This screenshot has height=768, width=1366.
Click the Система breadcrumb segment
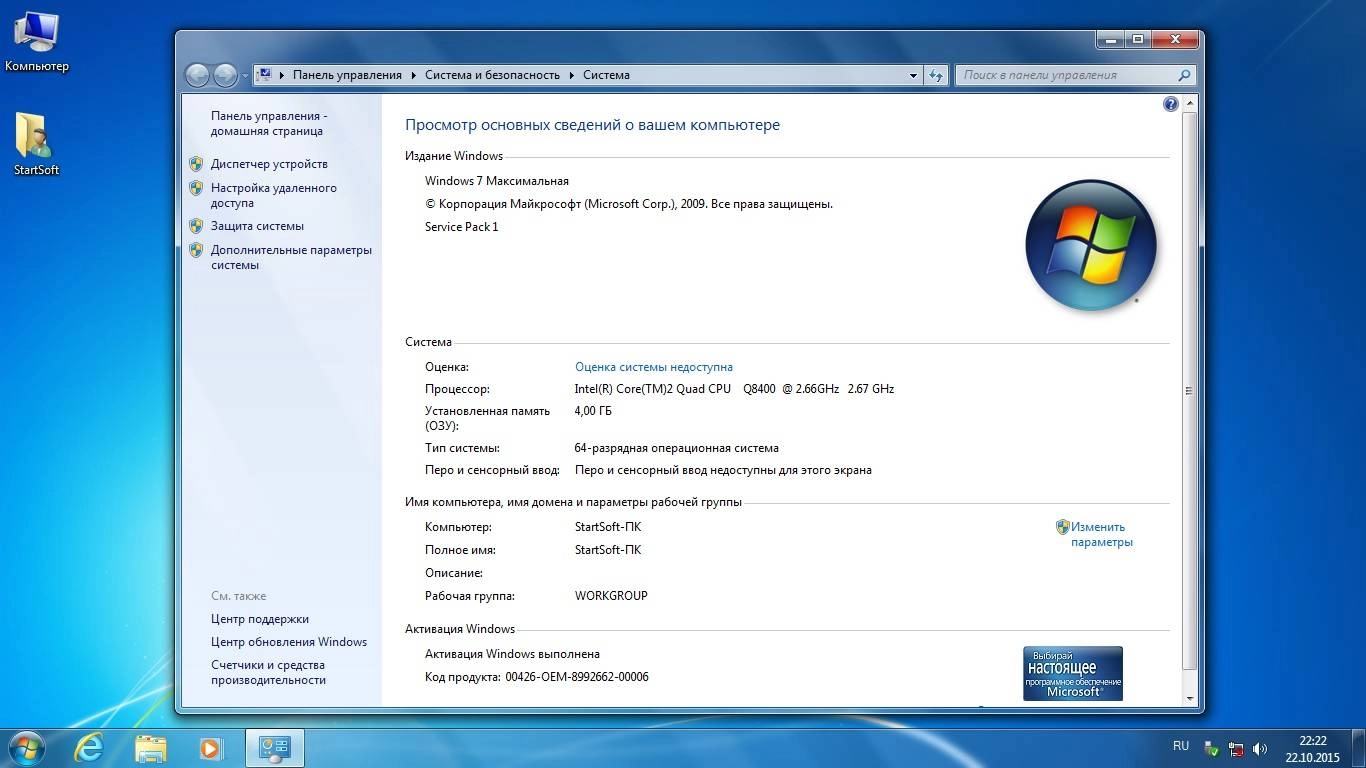click(606, 75)
